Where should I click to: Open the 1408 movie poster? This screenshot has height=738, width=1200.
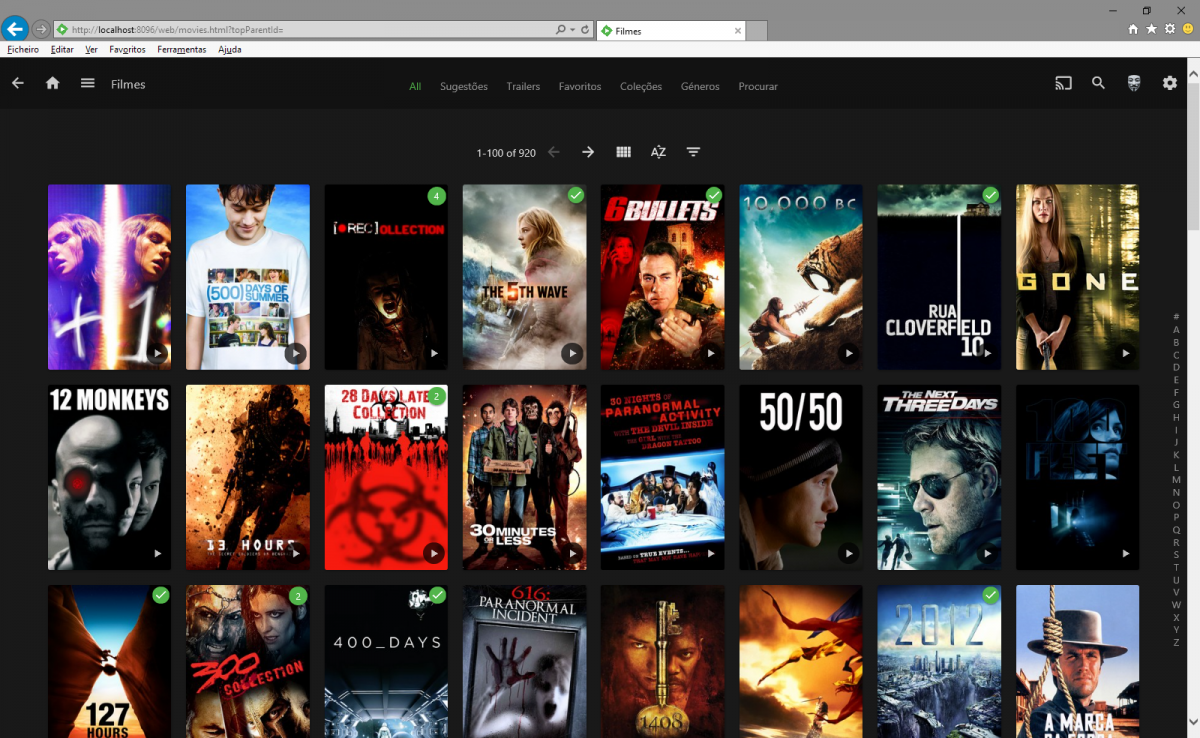[663, 661]
